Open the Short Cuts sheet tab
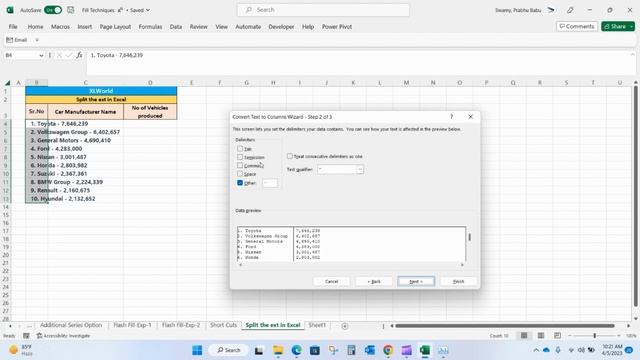The width and height of the screenshot is (640, 360). (x=223, y=325)
